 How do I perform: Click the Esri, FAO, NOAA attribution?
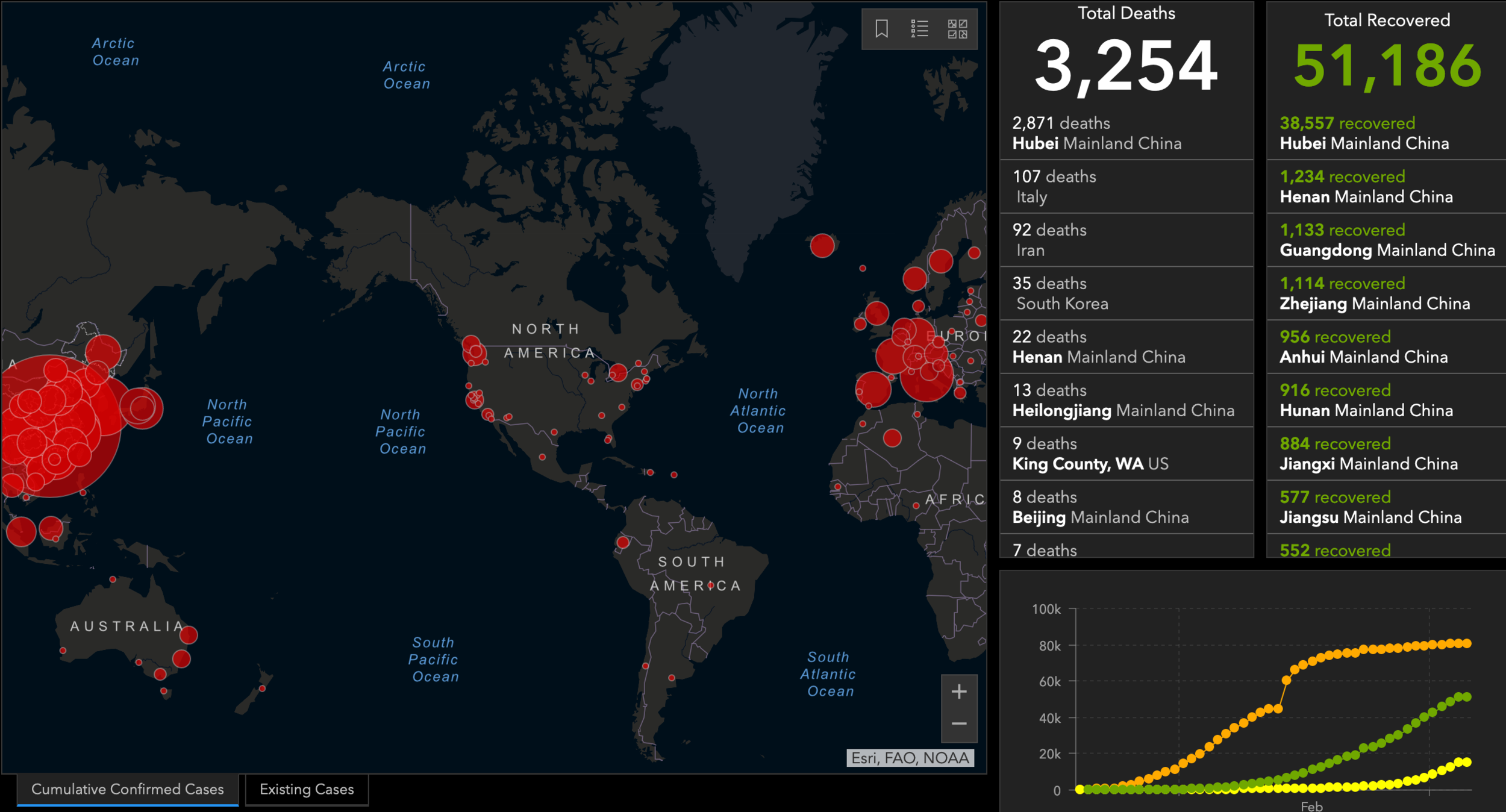point(910,758)
